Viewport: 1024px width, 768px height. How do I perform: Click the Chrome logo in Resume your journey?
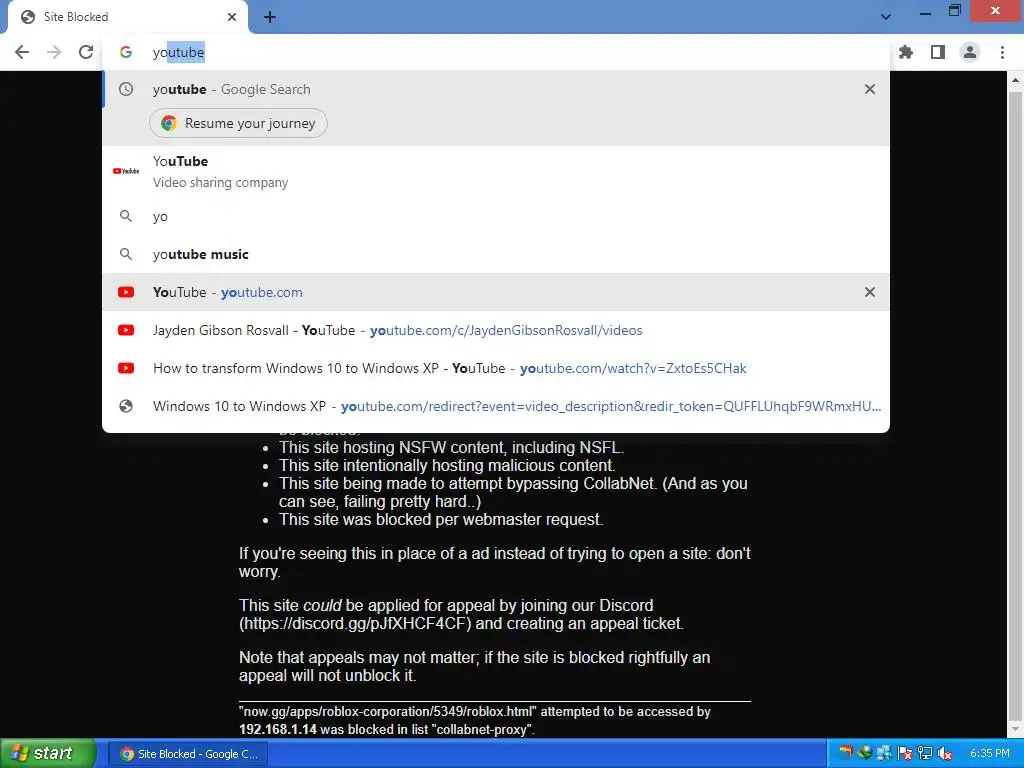(169, 123)
